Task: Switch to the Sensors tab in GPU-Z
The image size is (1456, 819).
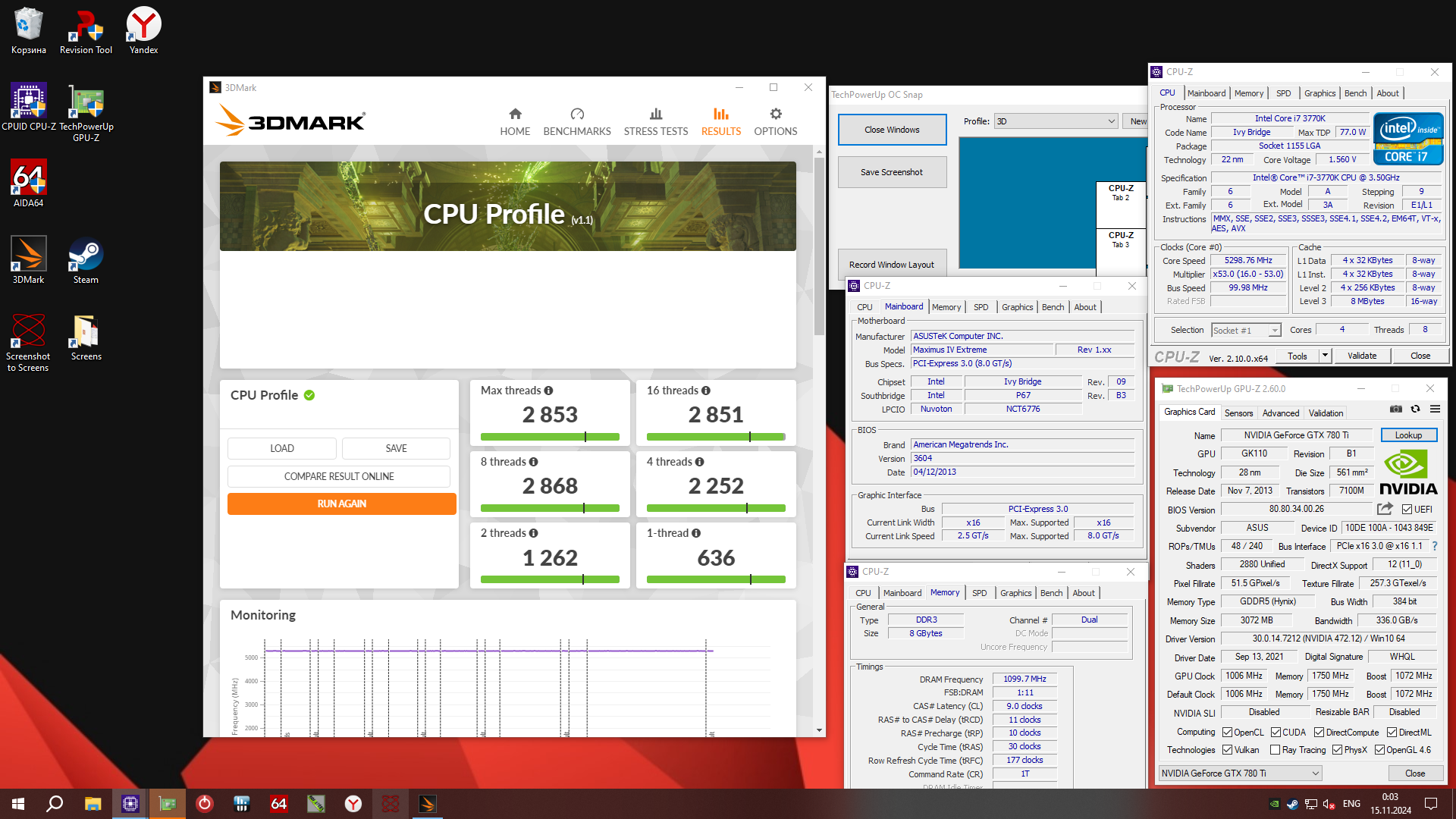Action: 1238,413
